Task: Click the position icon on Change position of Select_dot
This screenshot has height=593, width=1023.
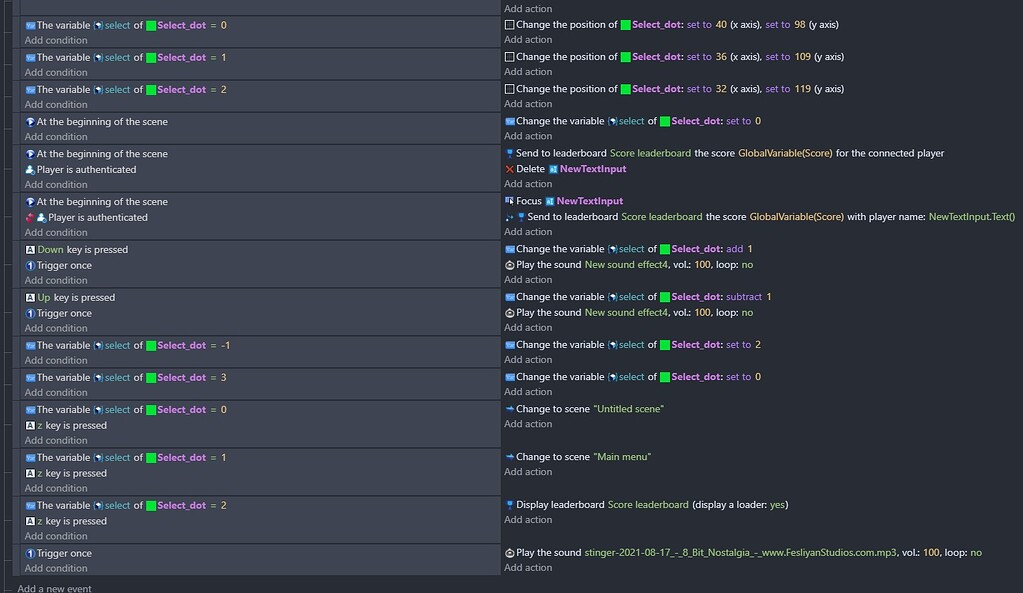Action: point(512,24)
